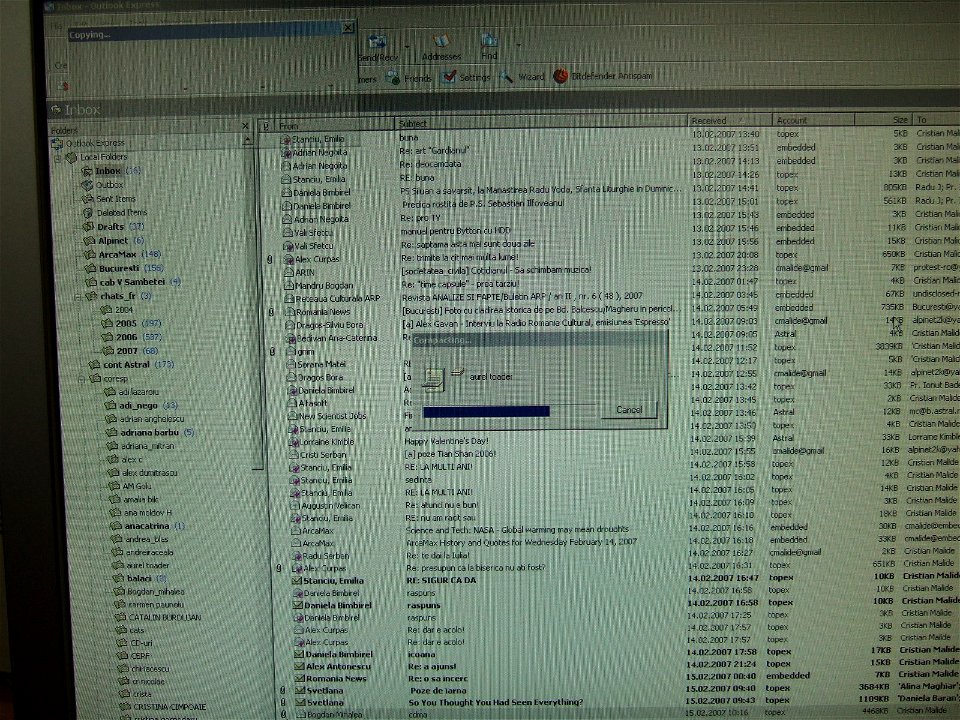This screenshot has width=960, height=720.
Task: Click the Compacting progress bar
Action: 509,411
